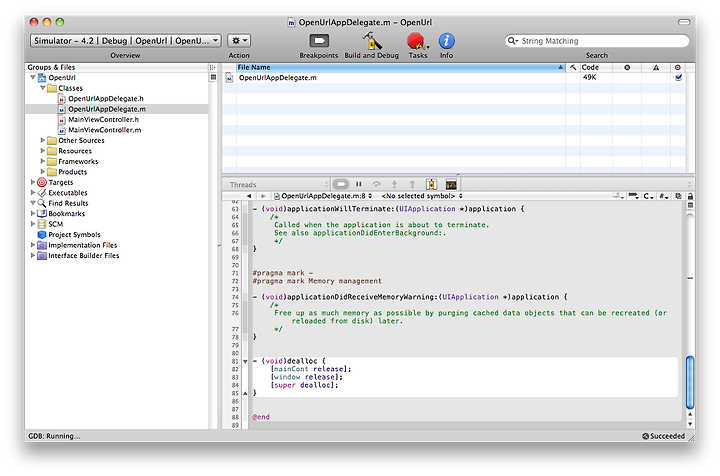The image size is (720, 476).
Task: Click the Step Into debugger button
Action: [x=394, y=184]
